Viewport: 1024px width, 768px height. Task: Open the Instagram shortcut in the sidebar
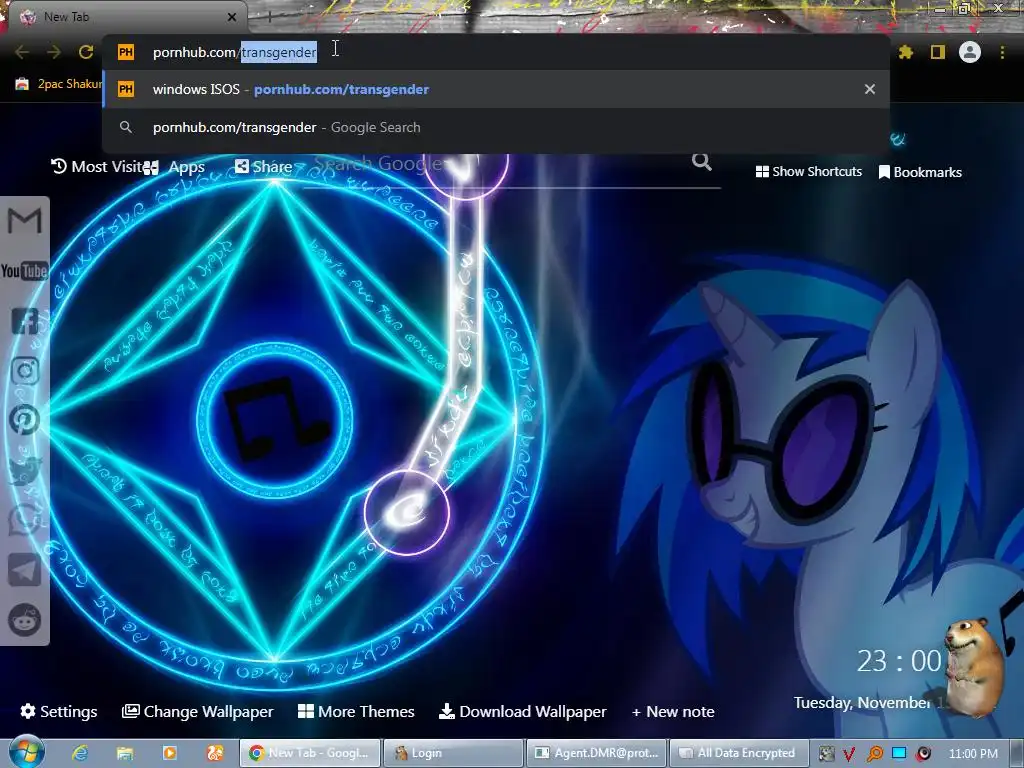point(25,370)
